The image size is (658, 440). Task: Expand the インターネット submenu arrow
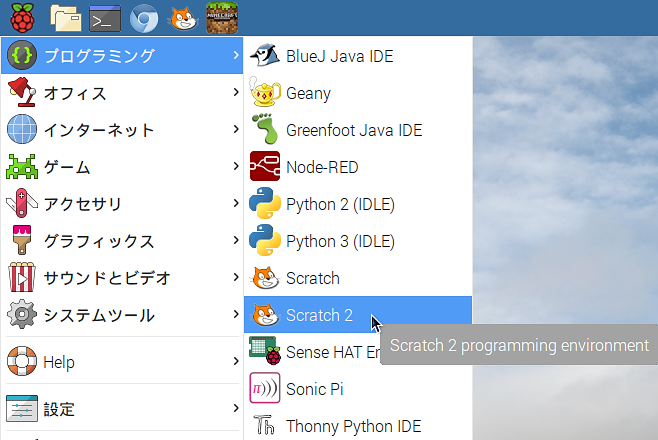[236, 129]
